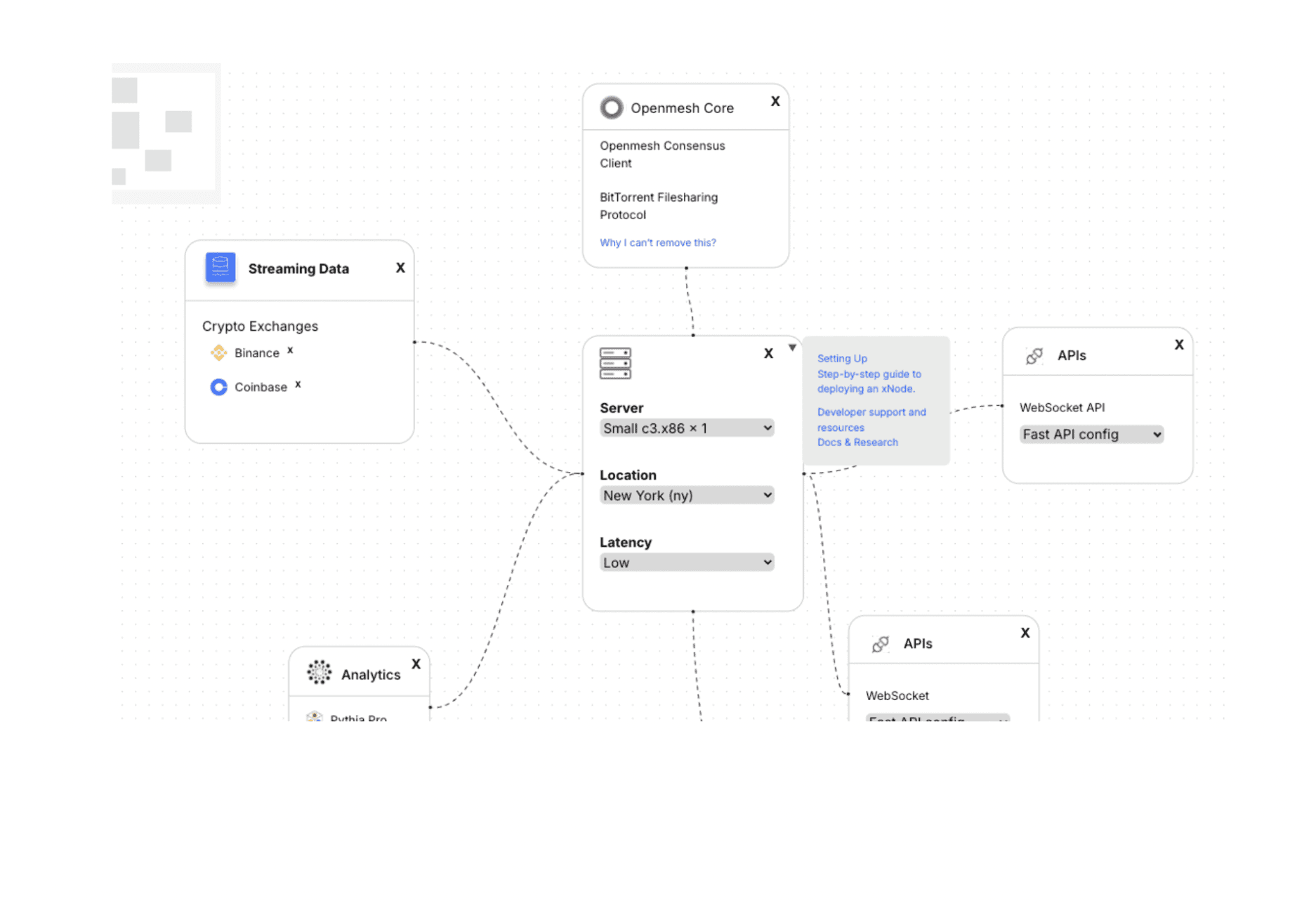Remove Binance from Crypto Exchanges
1316x903 pixels.
point(290,350)
